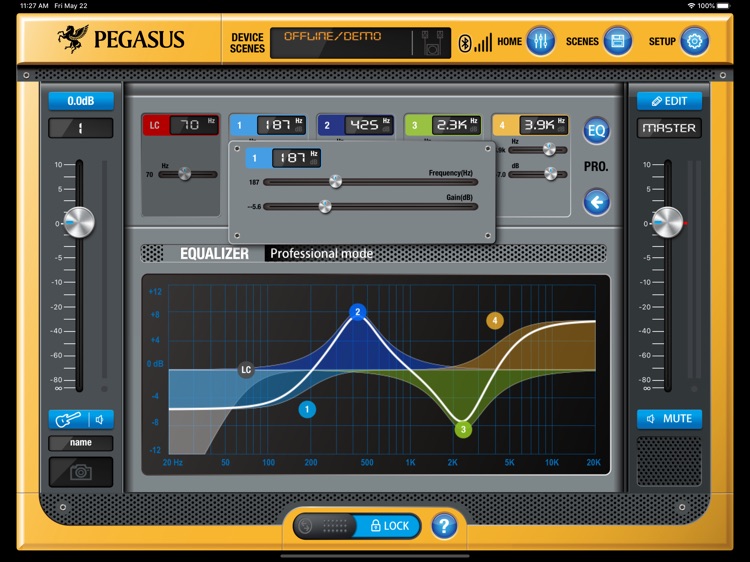Tap the Bluetooth signal indicator
750x562 pixels.
click(x=475, y=43)
